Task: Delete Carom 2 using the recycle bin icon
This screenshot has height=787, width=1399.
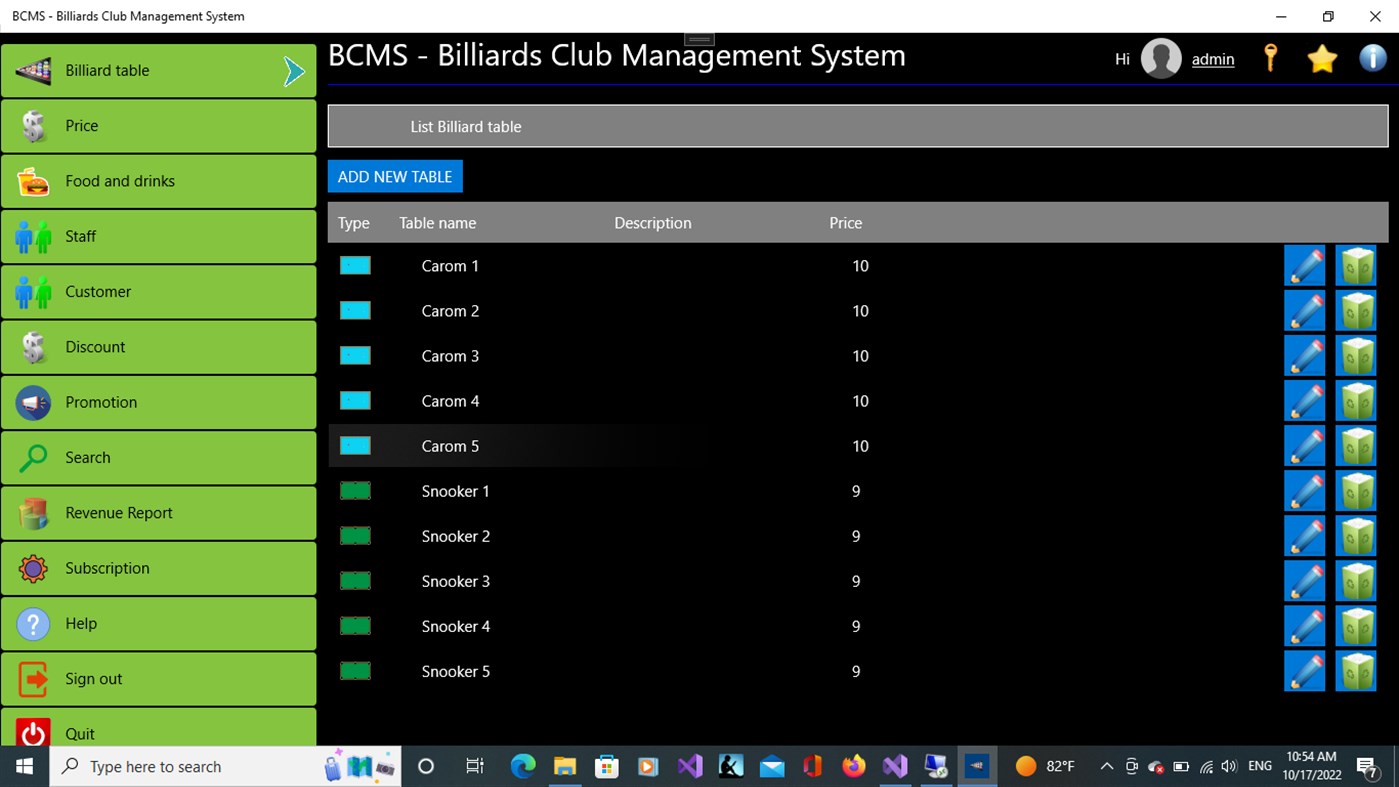Action: (x=1356, y=310)
